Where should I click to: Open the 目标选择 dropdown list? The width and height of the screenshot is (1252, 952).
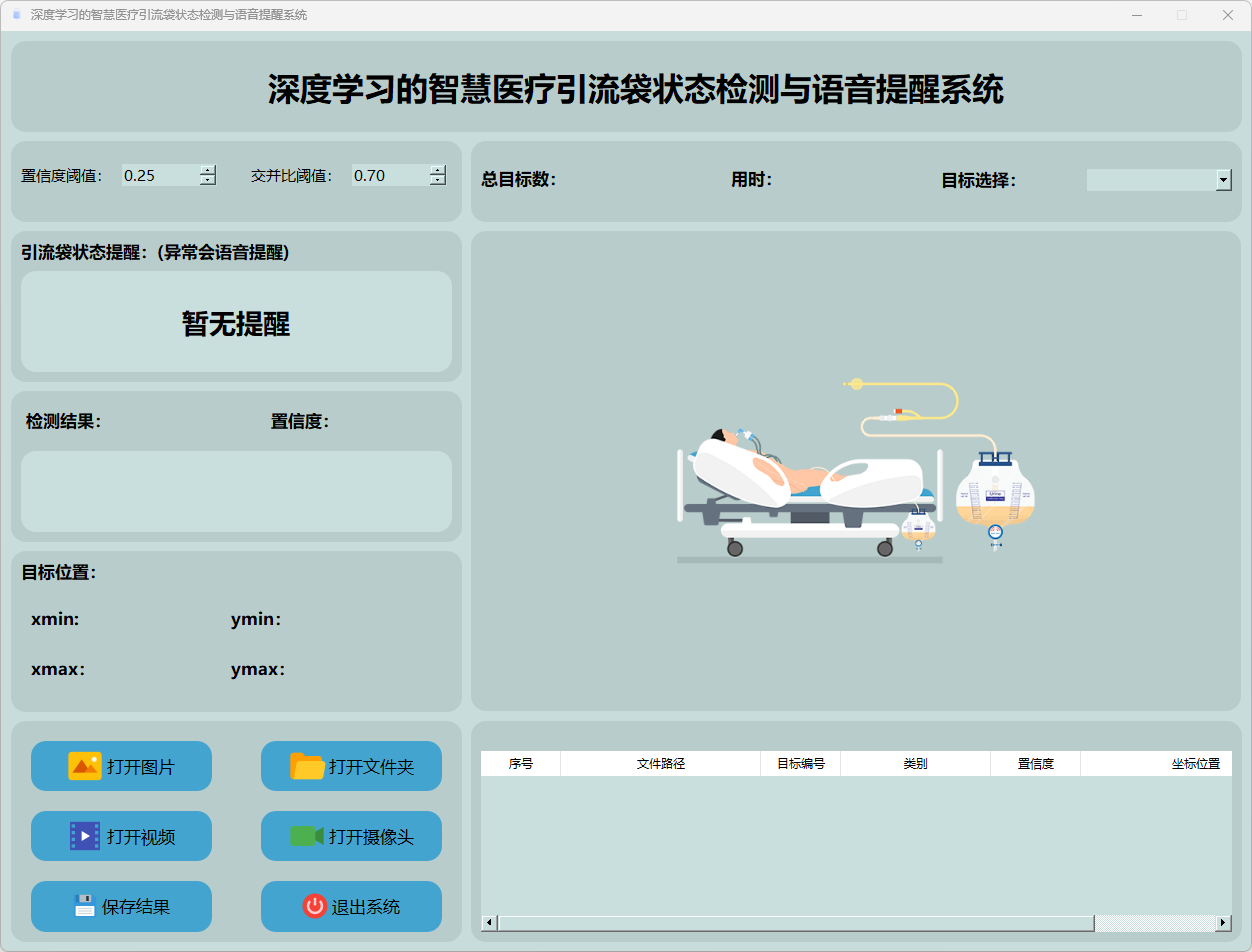coord(1223,180)
